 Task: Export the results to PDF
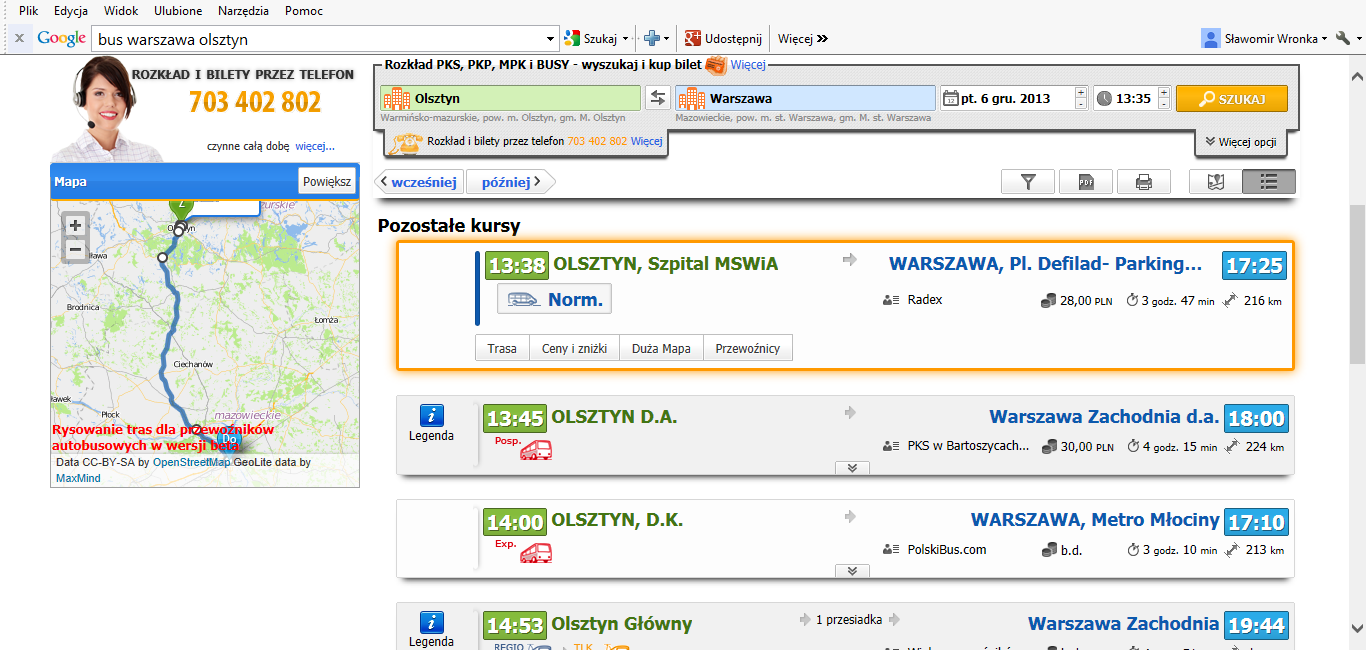coord(1085,182)
